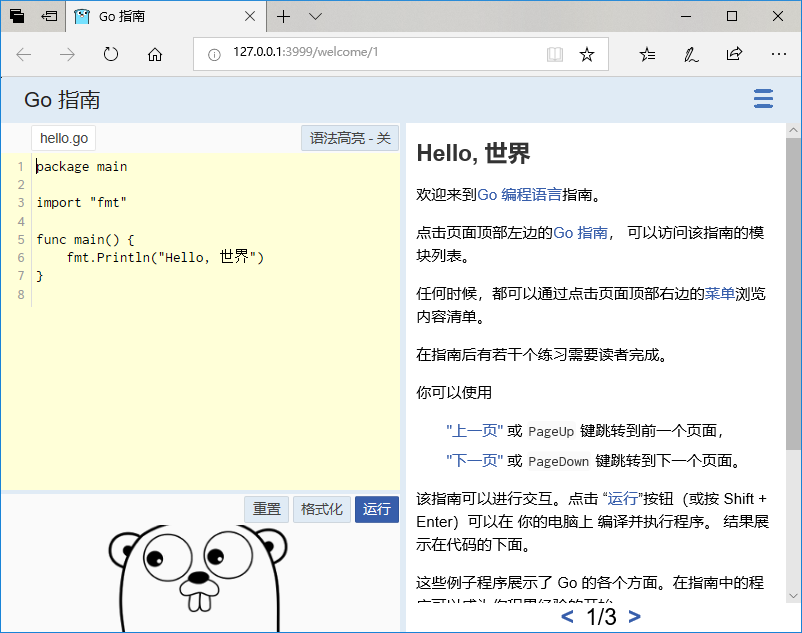Select the hello.go file tab

[x=63, y=138]
